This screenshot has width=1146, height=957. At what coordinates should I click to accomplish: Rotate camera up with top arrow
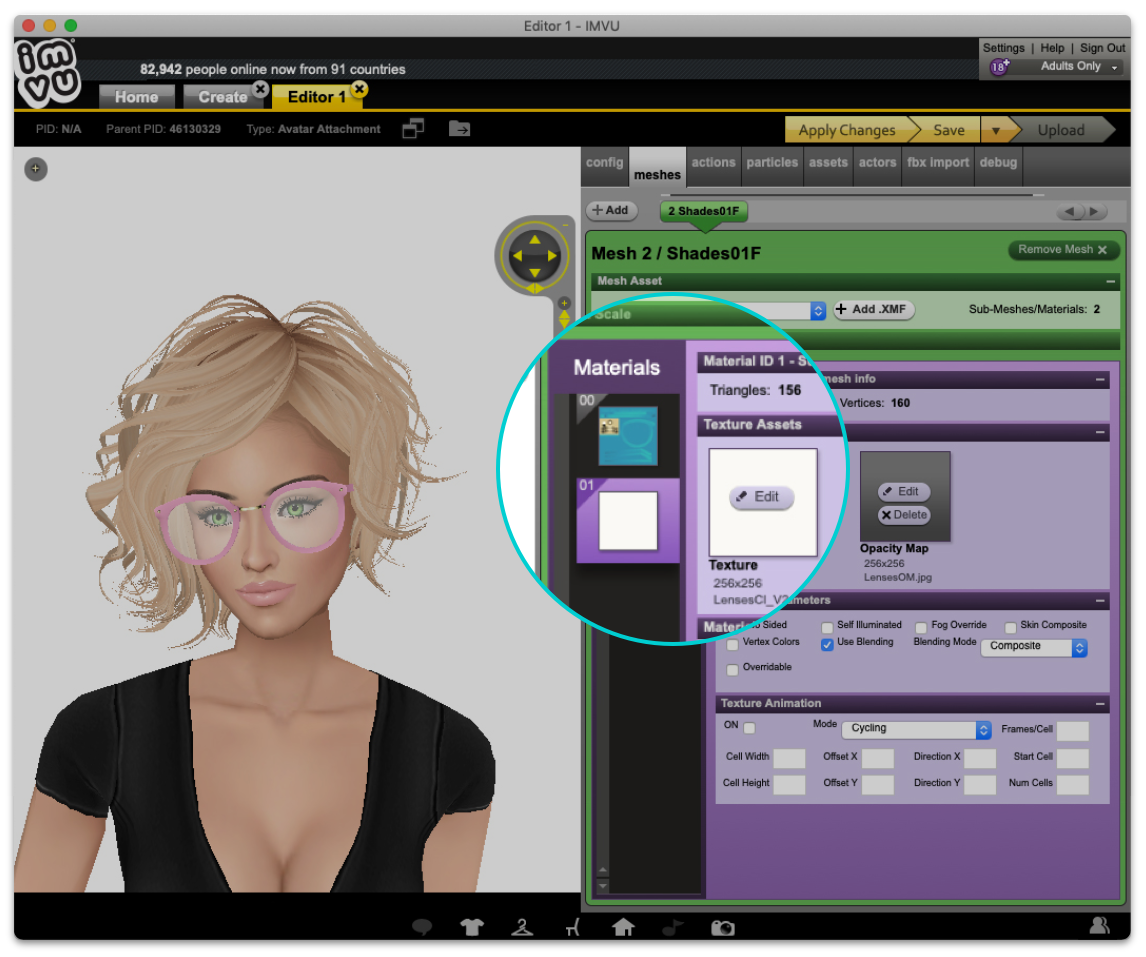coord(535,239)
